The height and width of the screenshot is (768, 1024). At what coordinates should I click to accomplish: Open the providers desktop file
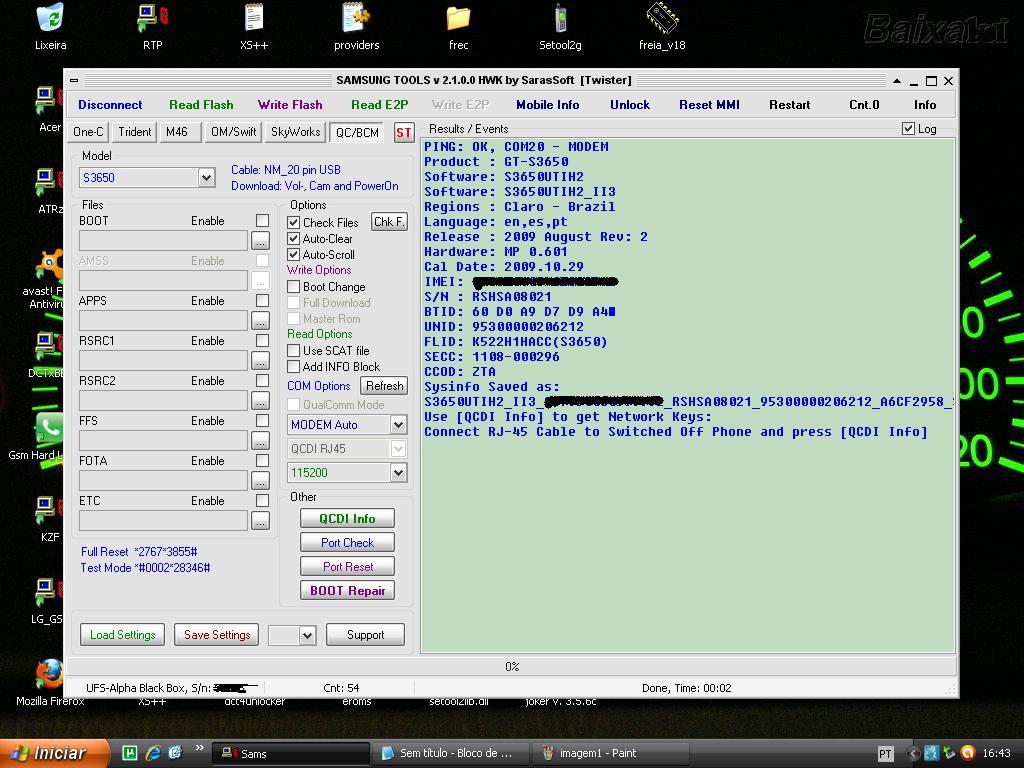(x=356, y=27)
